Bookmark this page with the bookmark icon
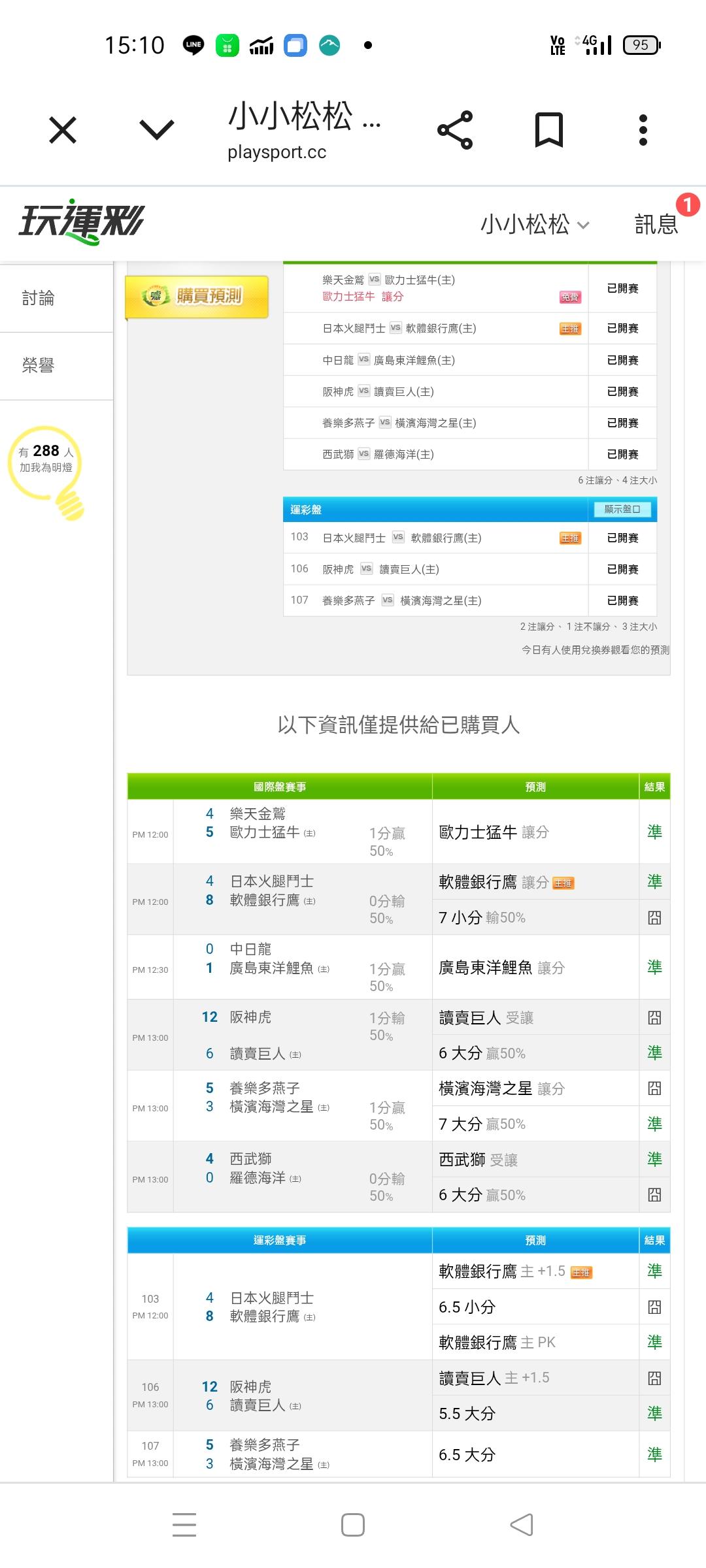Viewport: 706px width, 1568px height. point(548,130)
